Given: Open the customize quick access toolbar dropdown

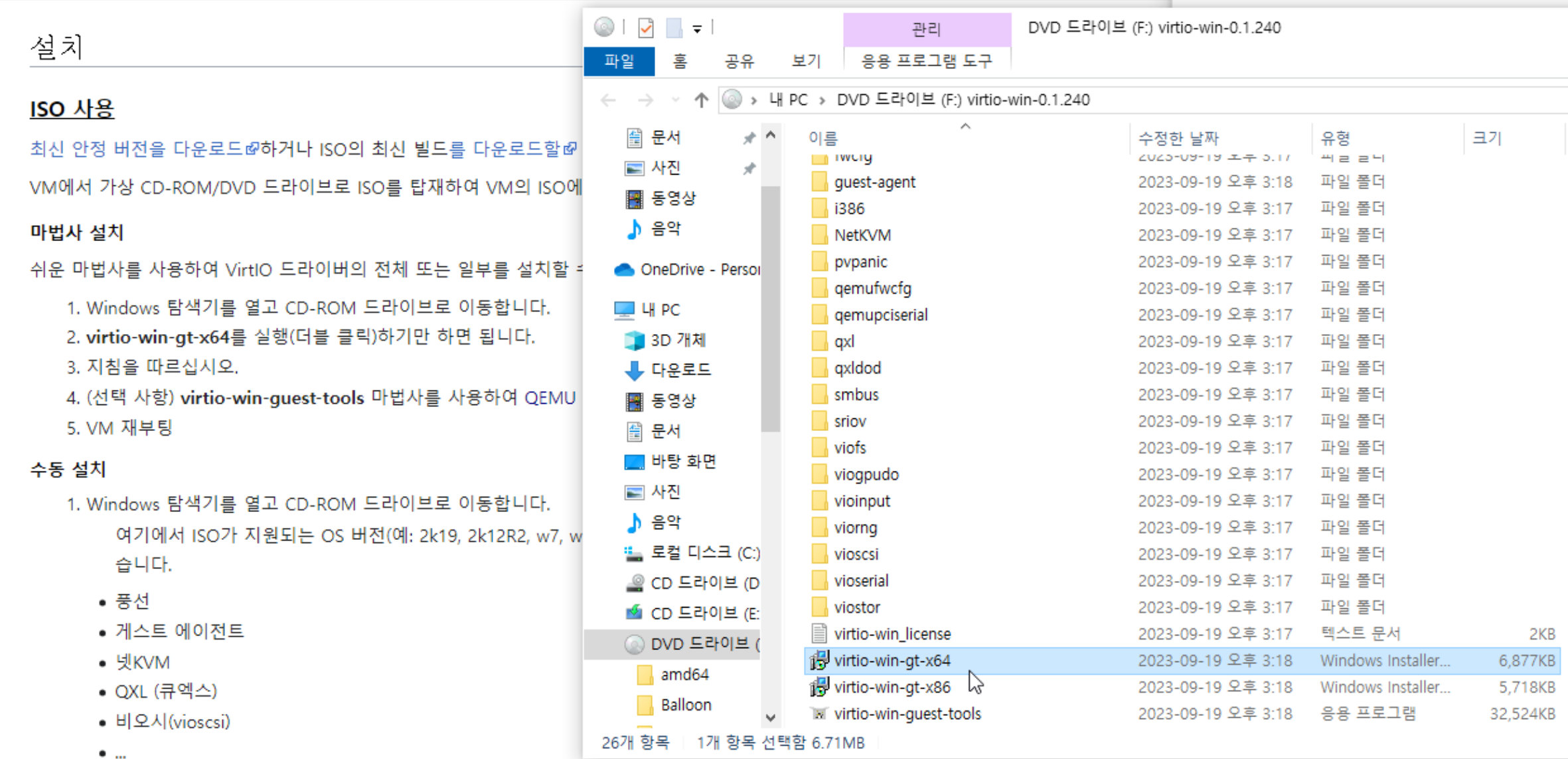Looking at the screenshot, I should click(x=697, y=29).
